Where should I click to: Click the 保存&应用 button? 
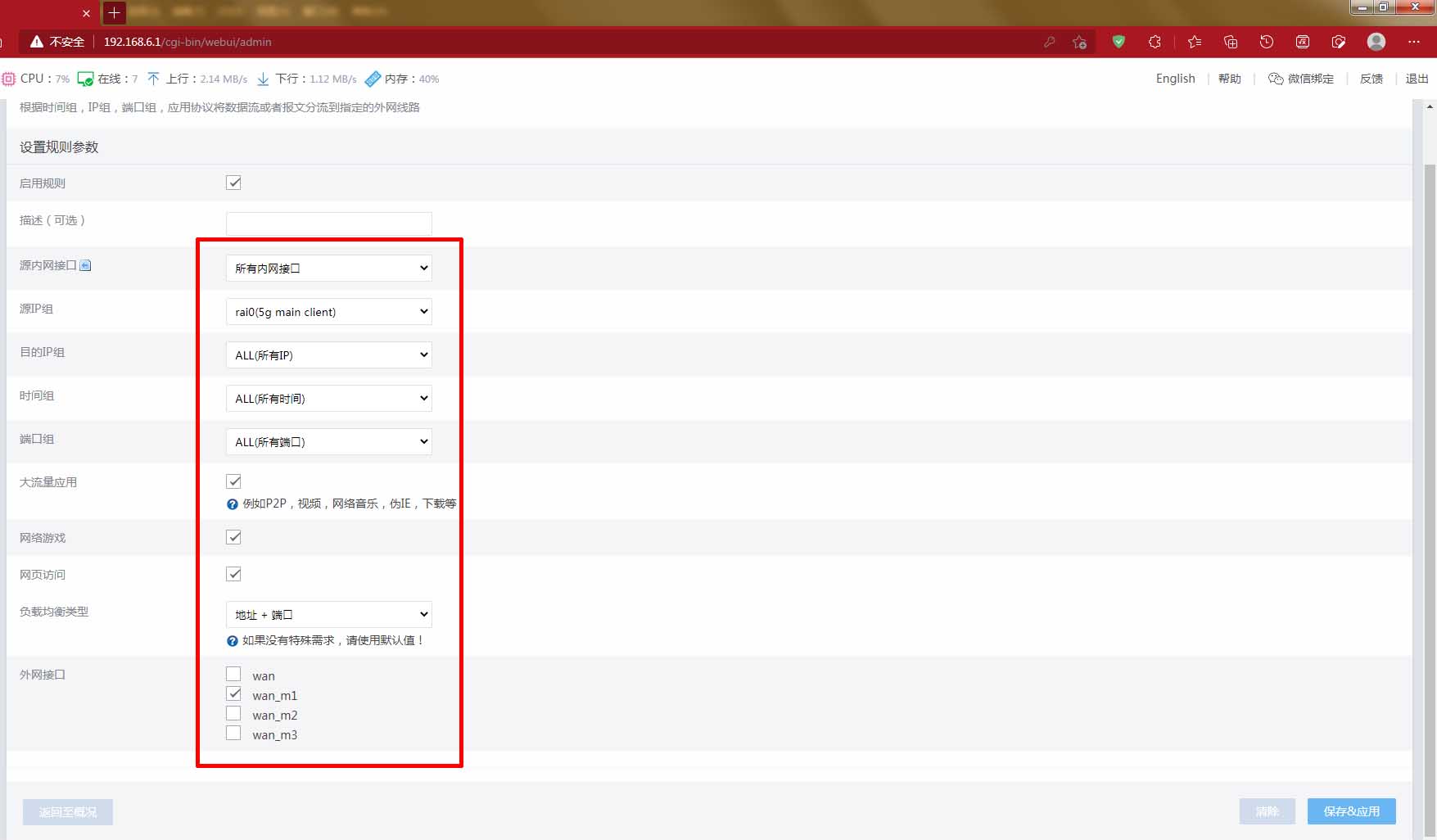coord(1351,811)
